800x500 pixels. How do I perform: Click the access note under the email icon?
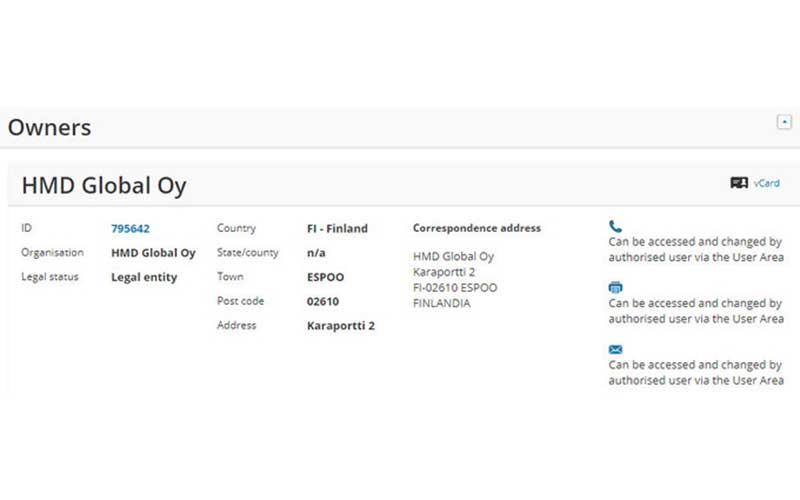[696, 373]
